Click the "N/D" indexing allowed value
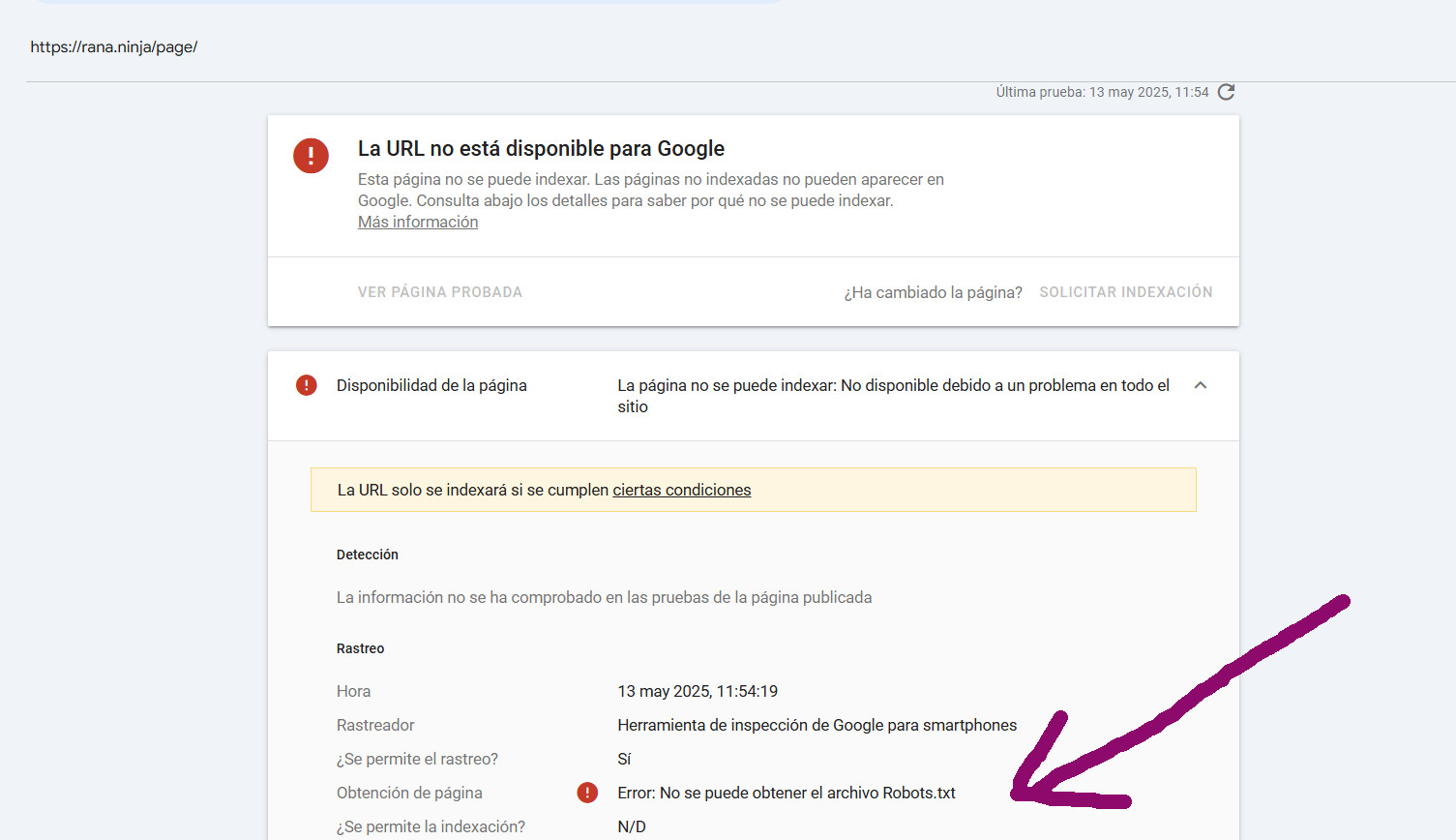The height and width of the screenshot is (840, 1456). (x=630, y=825)
